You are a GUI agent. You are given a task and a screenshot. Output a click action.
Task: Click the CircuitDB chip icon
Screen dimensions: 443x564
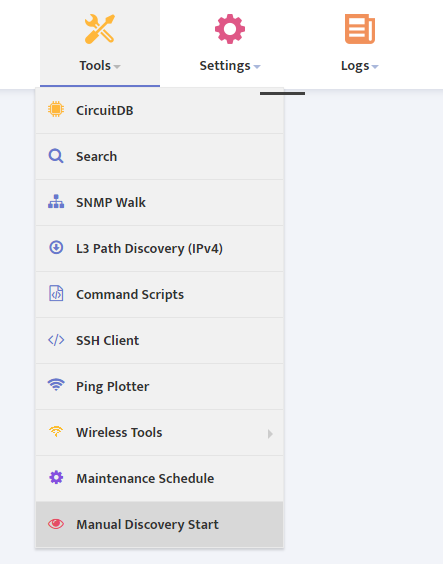coord(56,109)
